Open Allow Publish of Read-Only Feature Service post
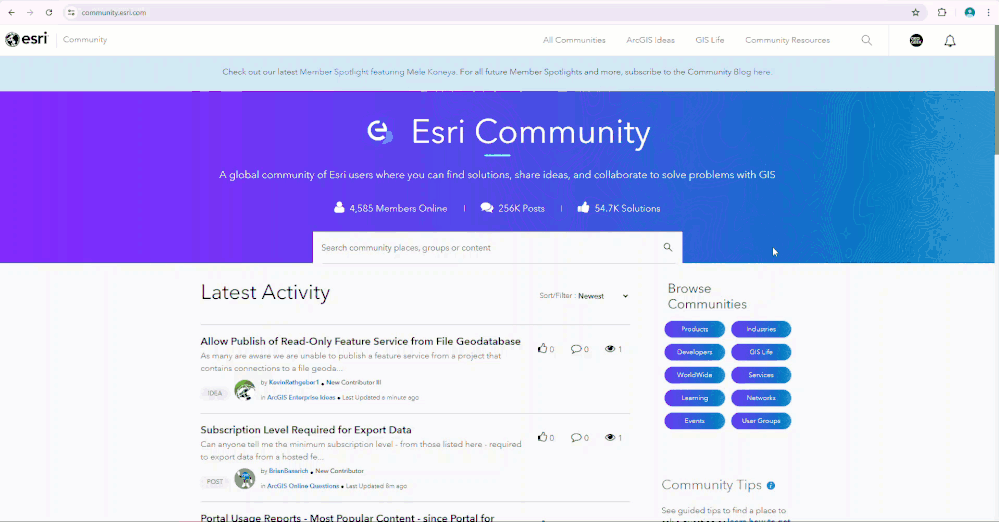Viewport: 999px width, 522px height. [361, 341]
